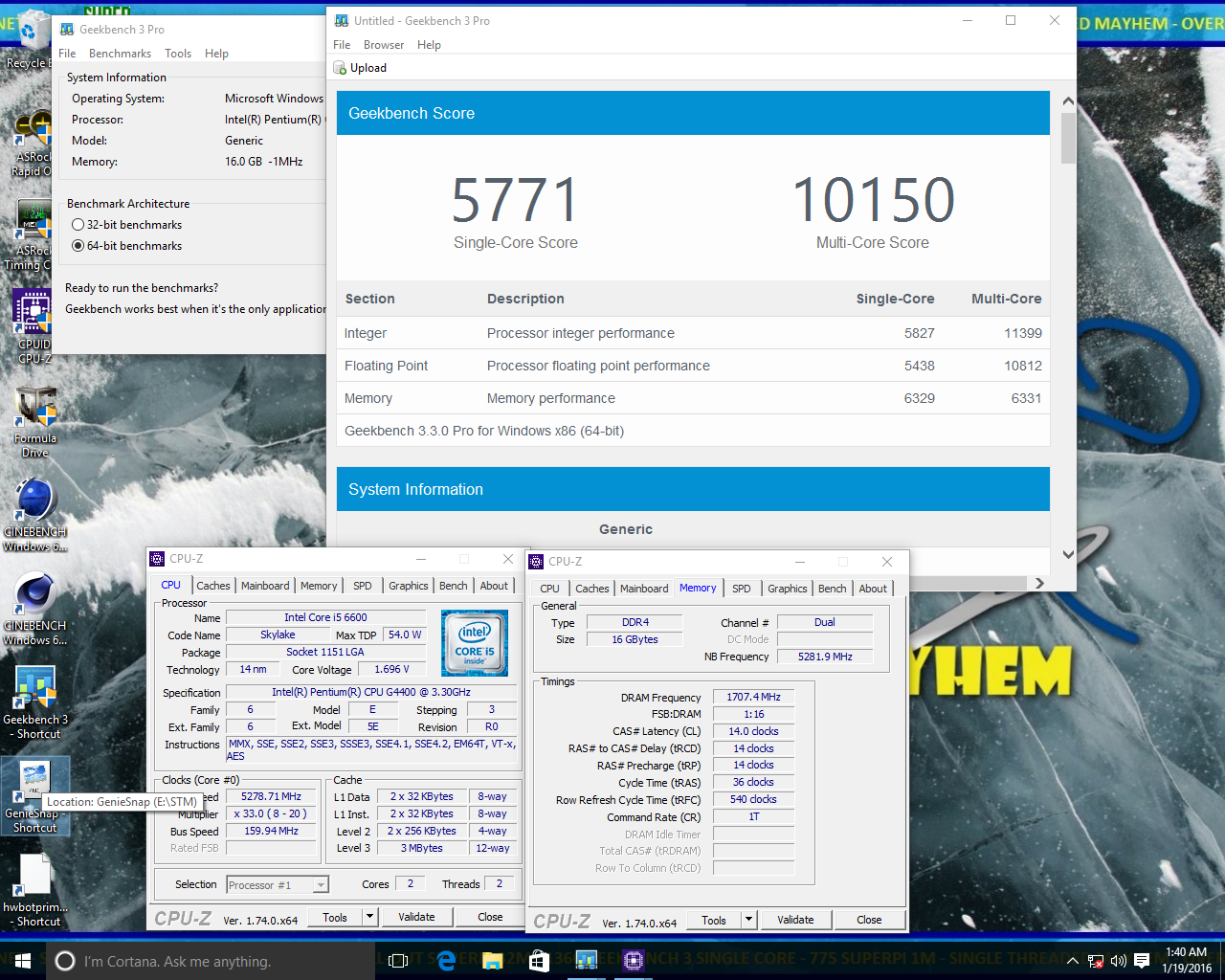Switch to Mainboard tab in left CPU-Z
Screen dimensions: 1225x980
[x=265, y=586]
